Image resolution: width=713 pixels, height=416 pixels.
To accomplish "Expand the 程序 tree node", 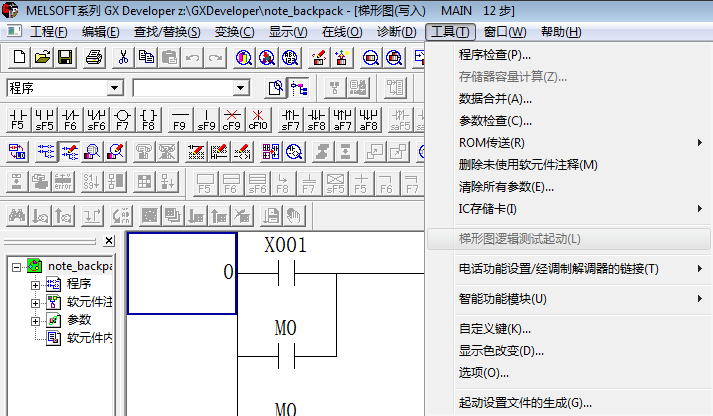I will click(35, 285).
